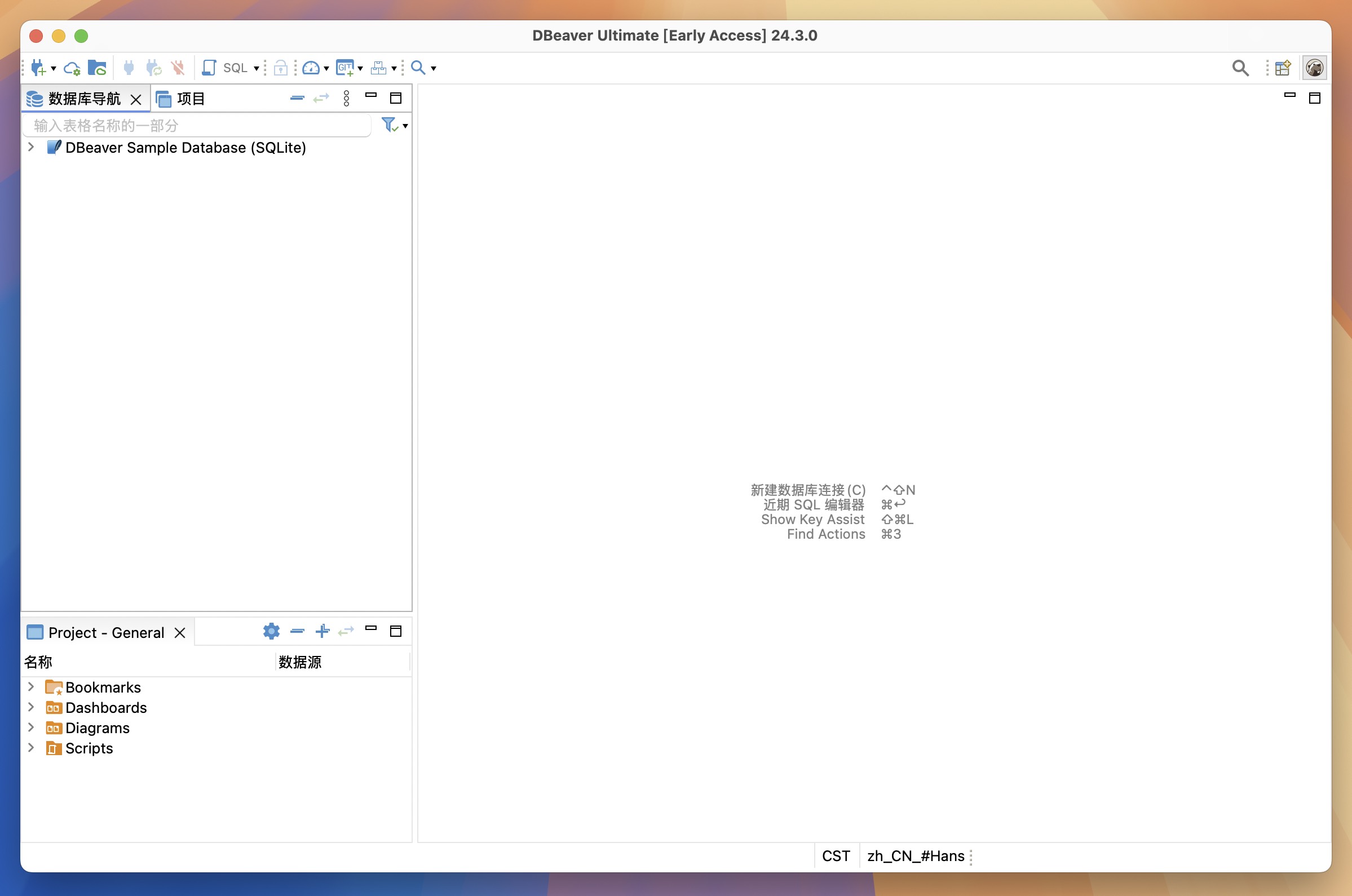
Task: Expand the stacked boxes dropdown arrow
Action: 394,69
